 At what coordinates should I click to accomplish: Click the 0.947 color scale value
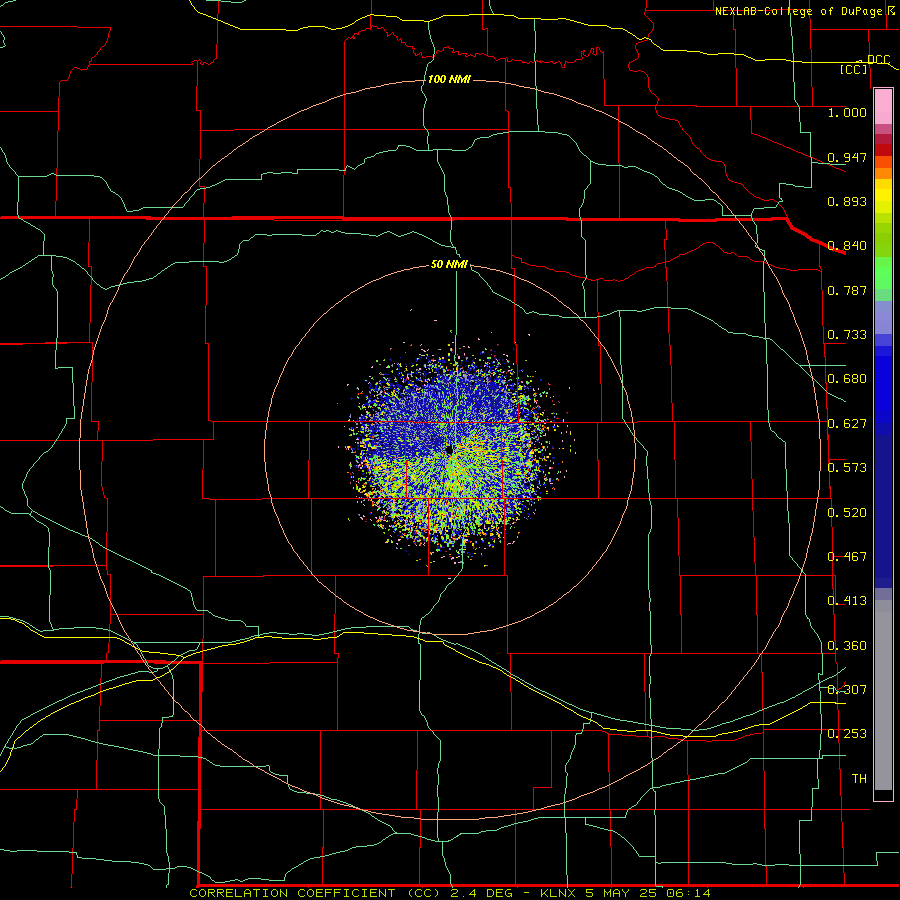click(847, 157)
